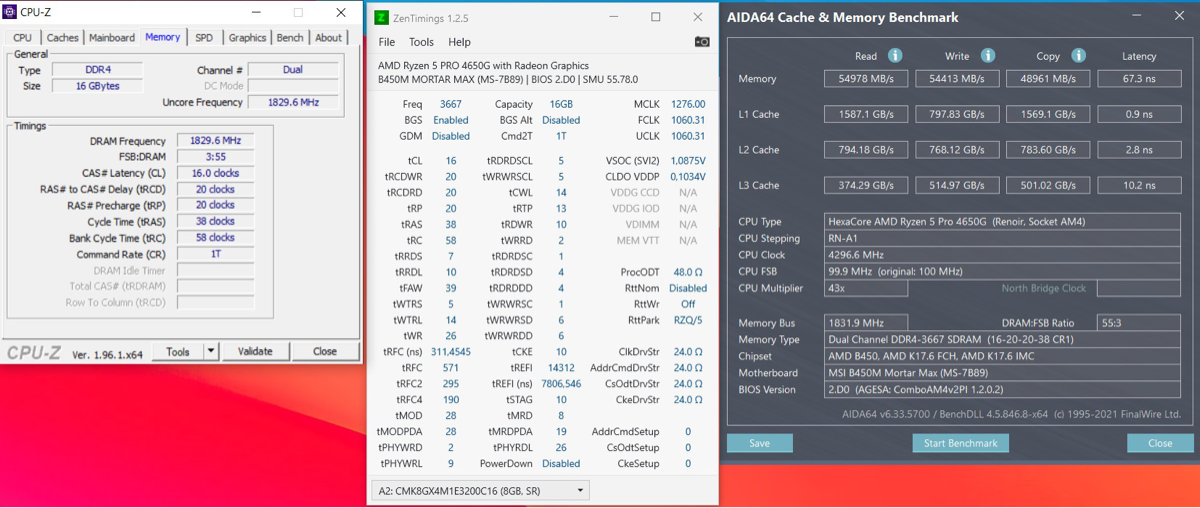
Task: Click the ZenTimings screenshot camera icon
Action: click(x=702, y=42)
